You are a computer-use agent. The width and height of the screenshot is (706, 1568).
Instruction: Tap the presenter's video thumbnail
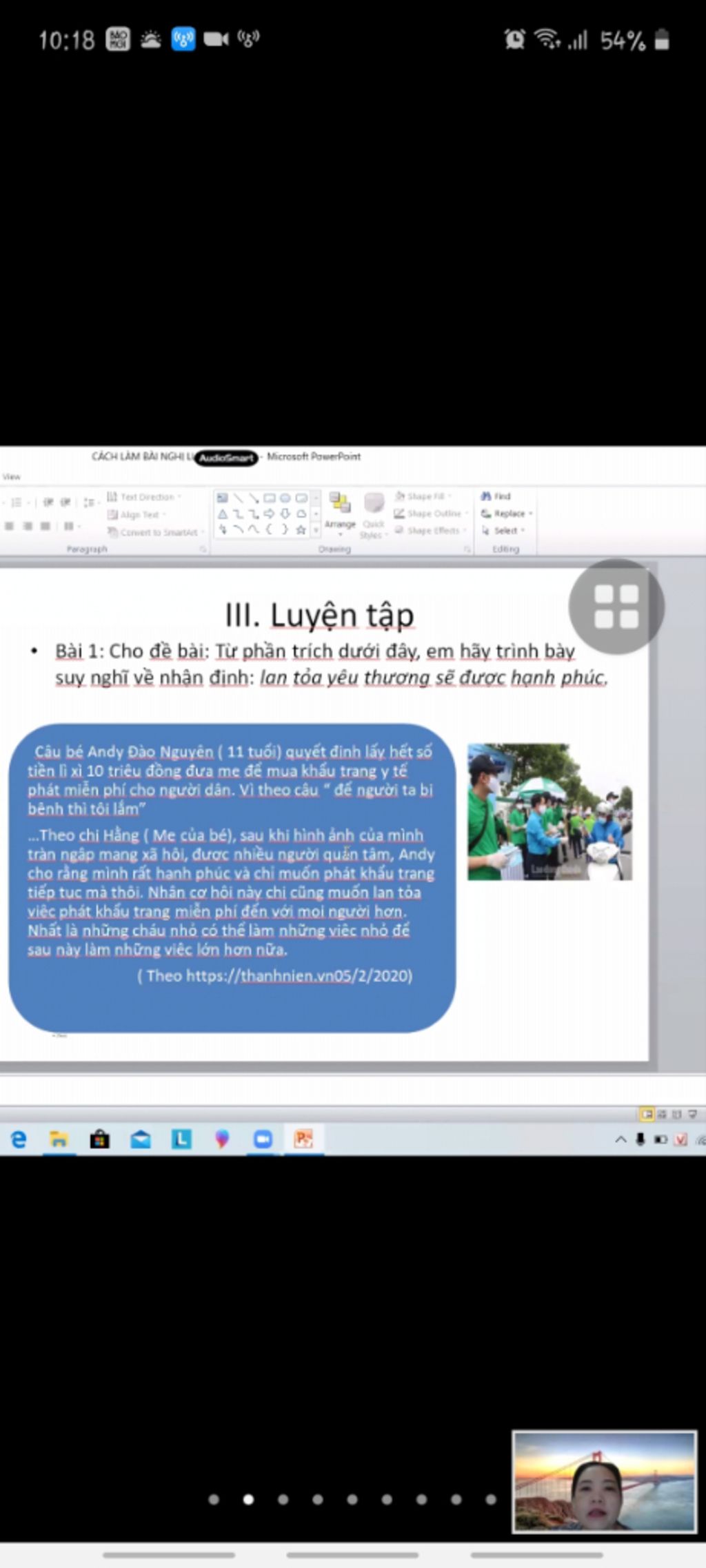click(605, 1482)
